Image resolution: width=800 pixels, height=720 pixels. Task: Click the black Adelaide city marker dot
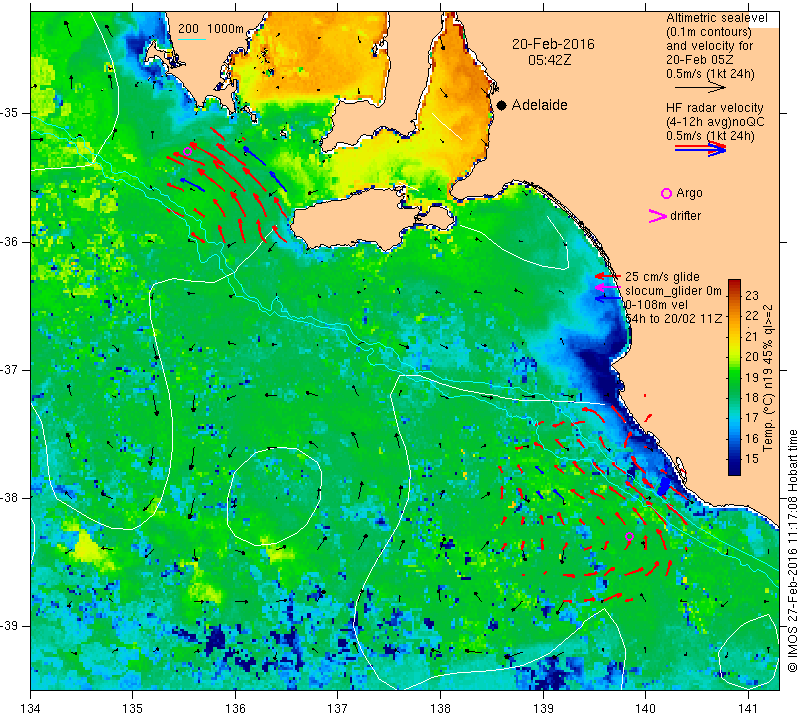point(502,105)
